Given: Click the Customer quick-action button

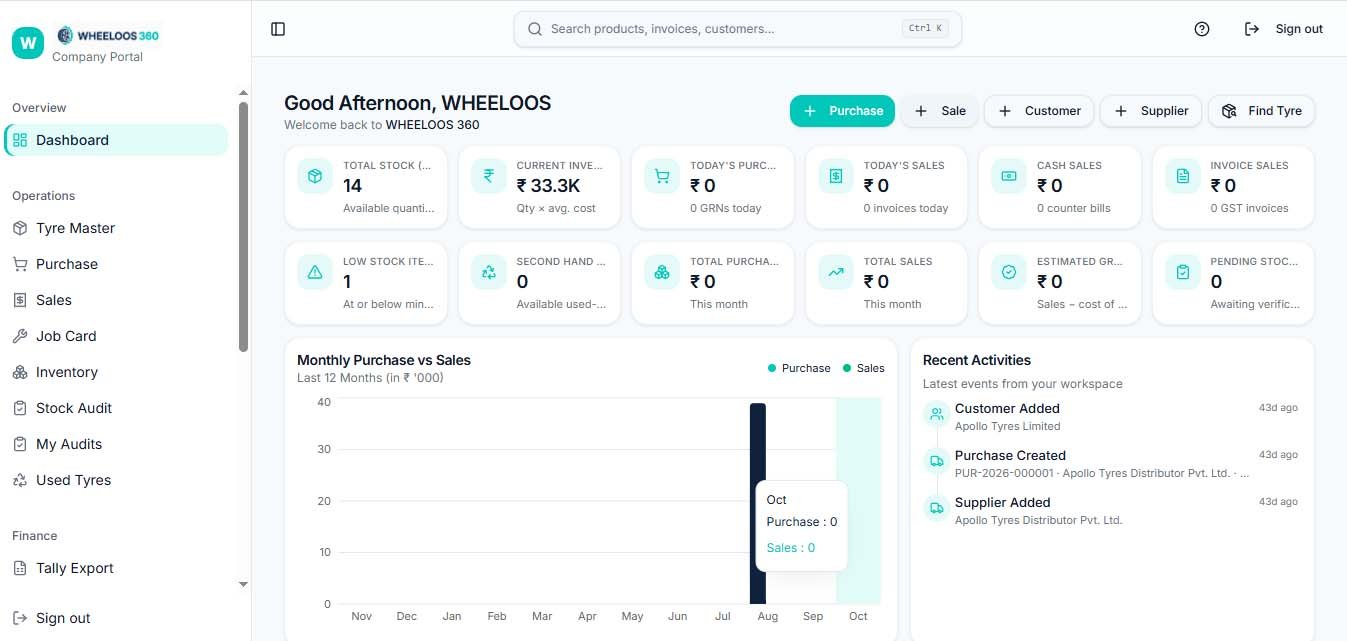Looking at the screenshot, I should [x=1039, y=111].
